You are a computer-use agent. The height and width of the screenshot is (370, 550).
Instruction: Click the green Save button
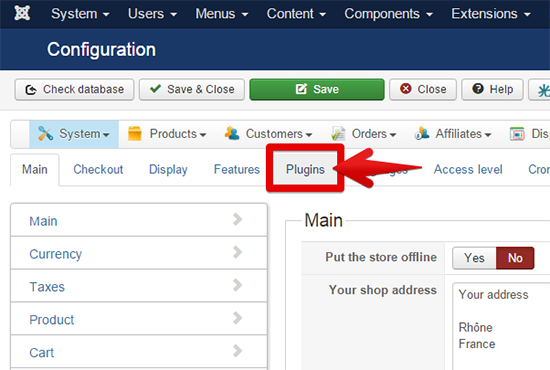317,89
